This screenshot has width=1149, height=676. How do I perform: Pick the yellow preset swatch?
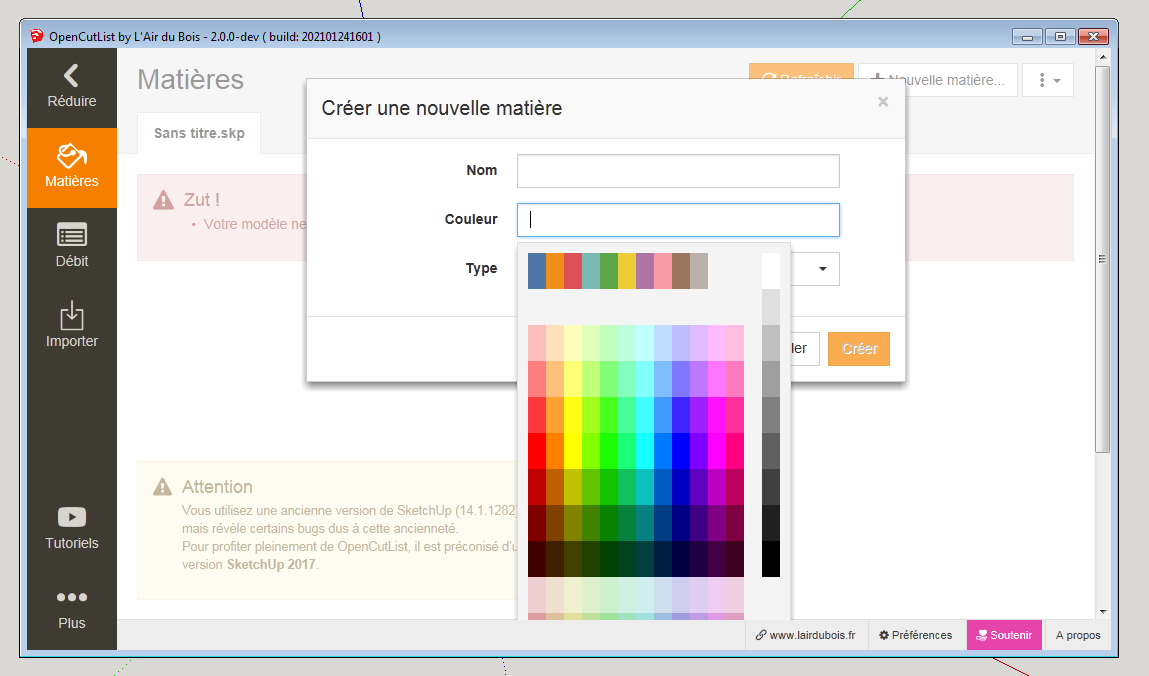click(x=627, y=271)
